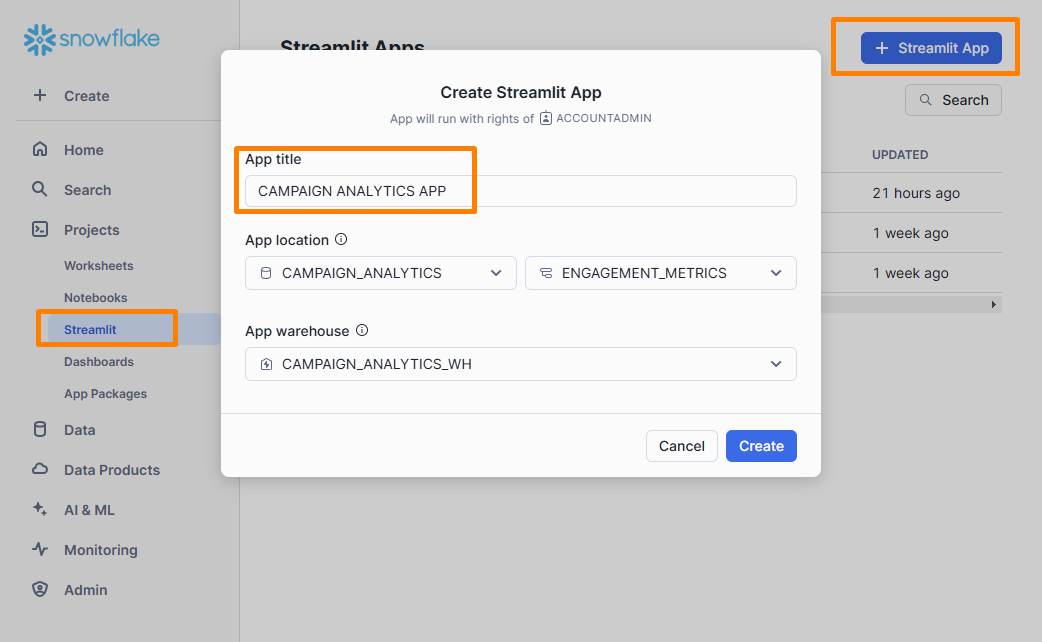
Task: Click the schema icon in ENGAGEMENT_METRICS dropdown
Action: click(546, 273)
